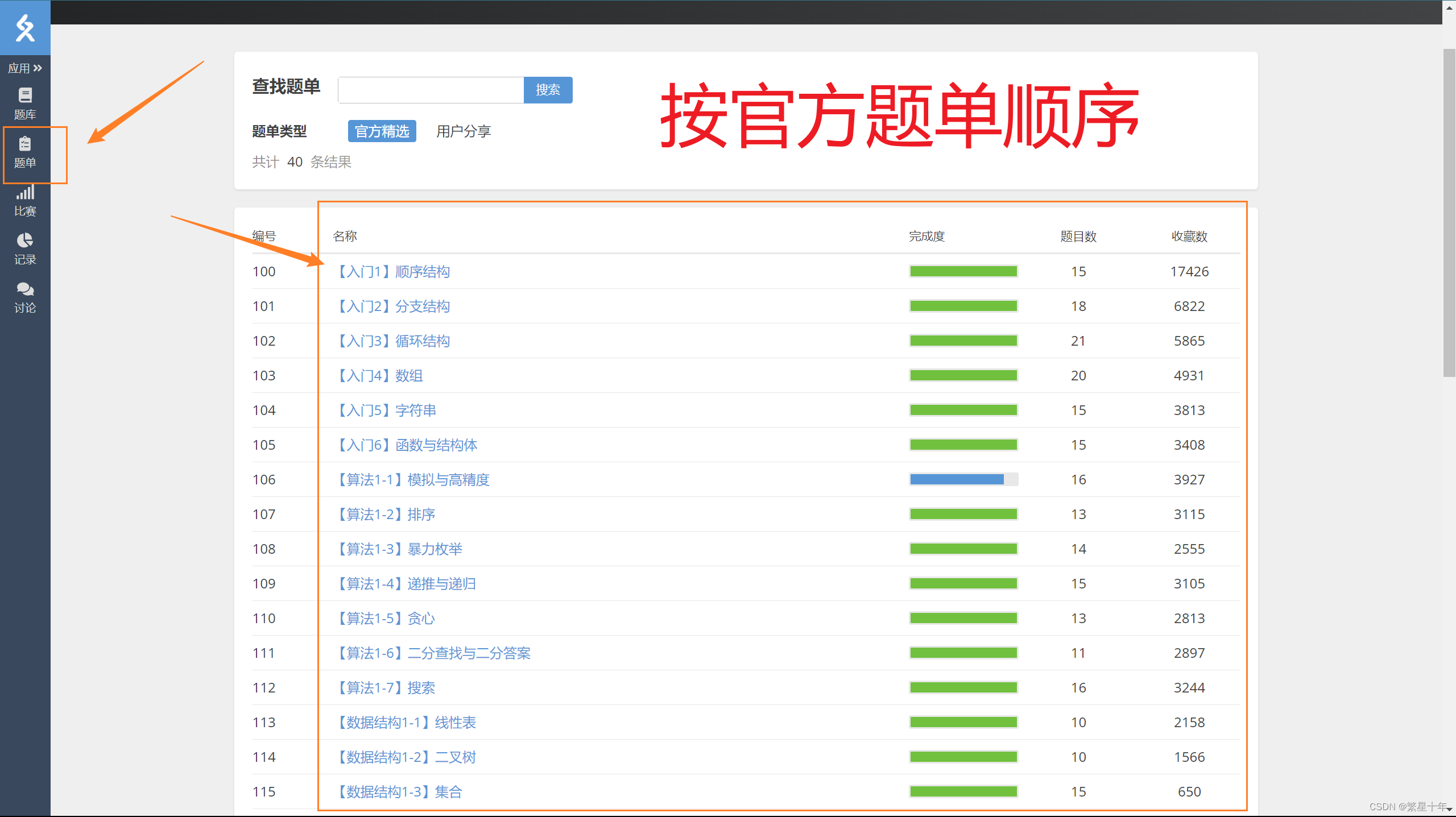Click the 完成度 column header
The image size is (1456, 817).
tap(927, 237)
